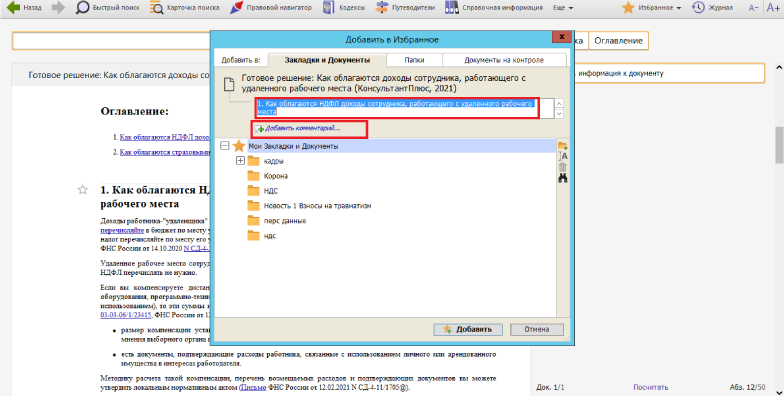Screen dimensions: 784x396
Task: Select the uppercase НДС folder
Action: (270, 191)
